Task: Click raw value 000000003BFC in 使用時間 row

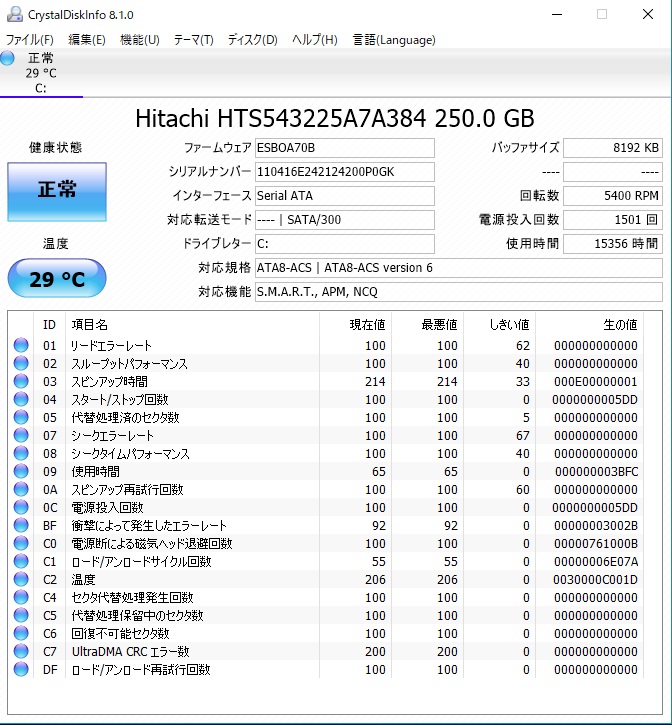Action: [x=596, y=472]
